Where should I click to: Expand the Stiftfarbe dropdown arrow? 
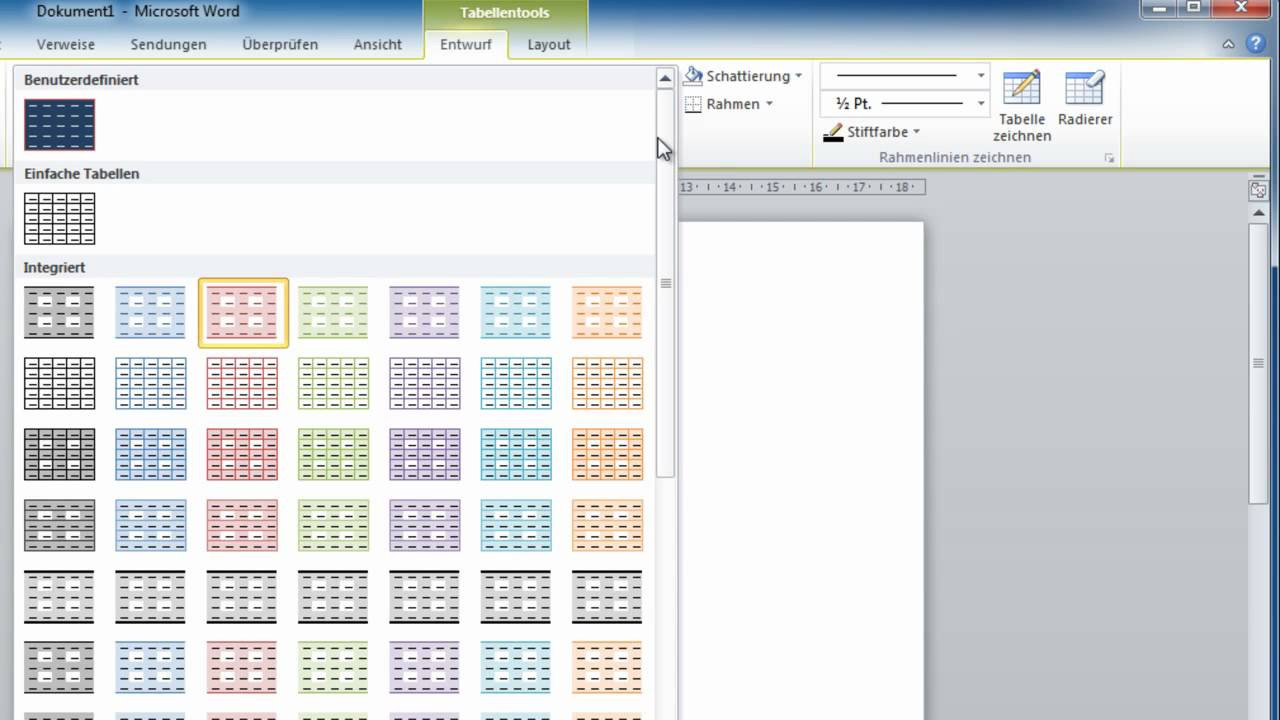click(916, 132)
